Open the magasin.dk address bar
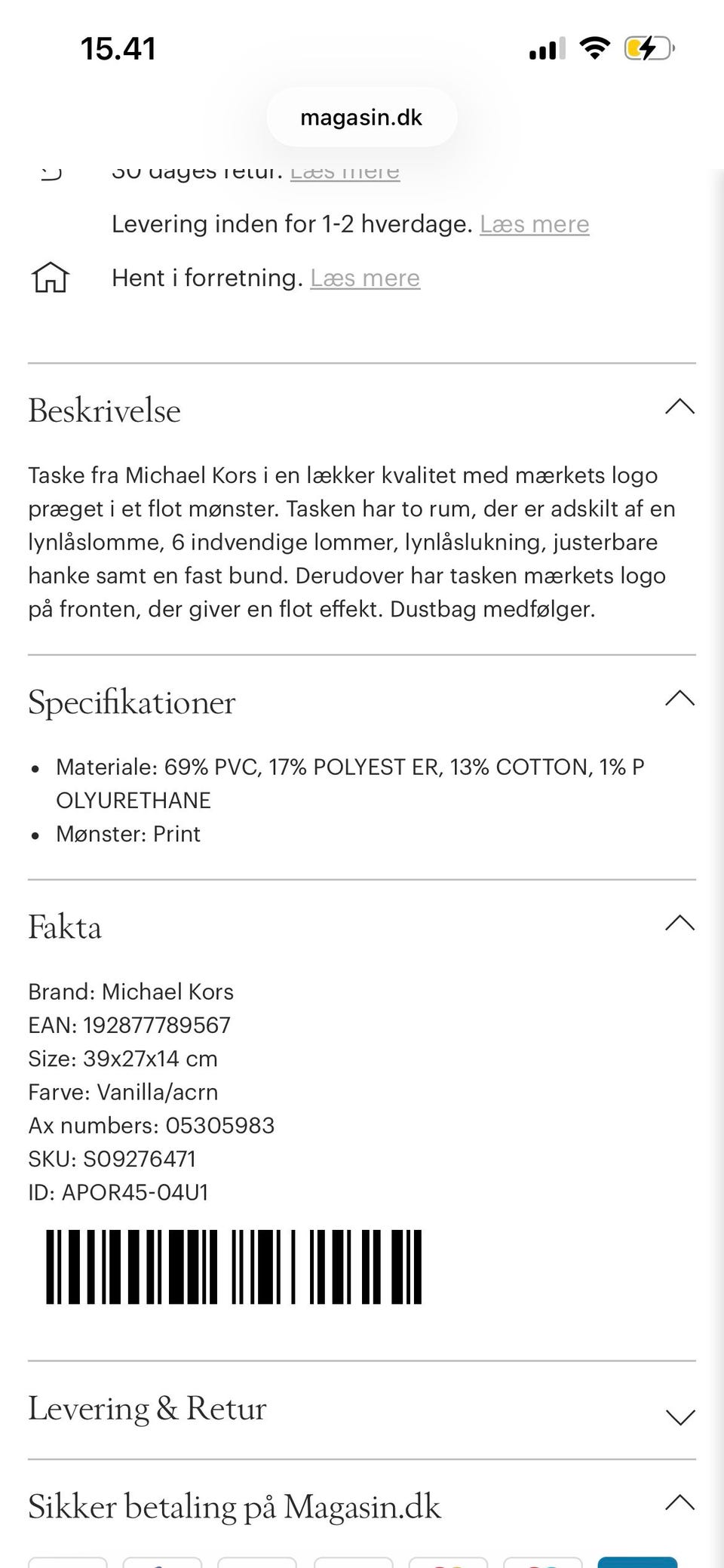 click(x=362, y=118)
